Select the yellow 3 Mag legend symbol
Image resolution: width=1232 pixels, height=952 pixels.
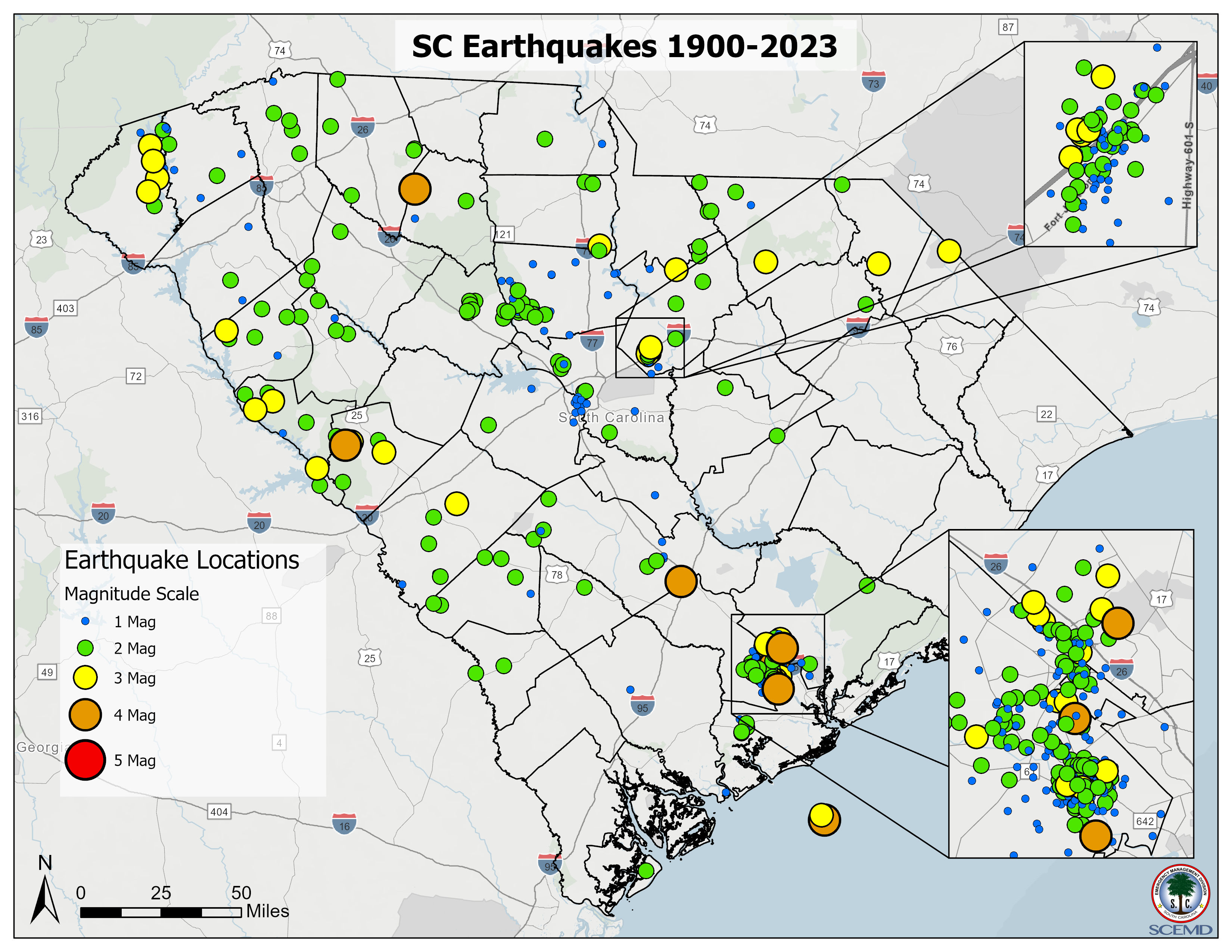pyautogui.click(x=85, y=677)
